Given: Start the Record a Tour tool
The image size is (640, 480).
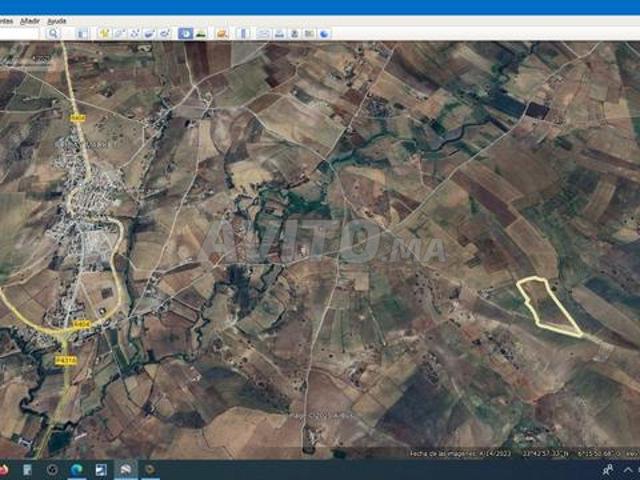Looking at the screenshot, I should click(163, 33).
